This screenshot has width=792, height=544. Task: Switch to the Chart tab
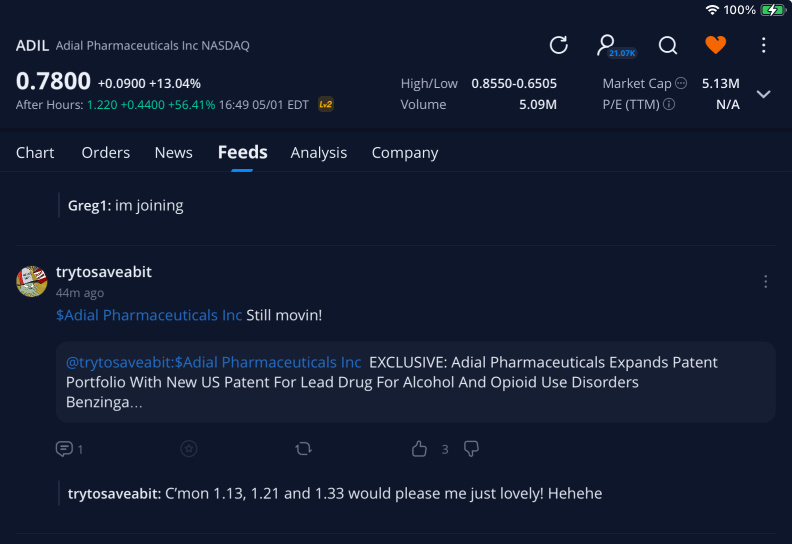pyautogui.click(x=35, y=153)
